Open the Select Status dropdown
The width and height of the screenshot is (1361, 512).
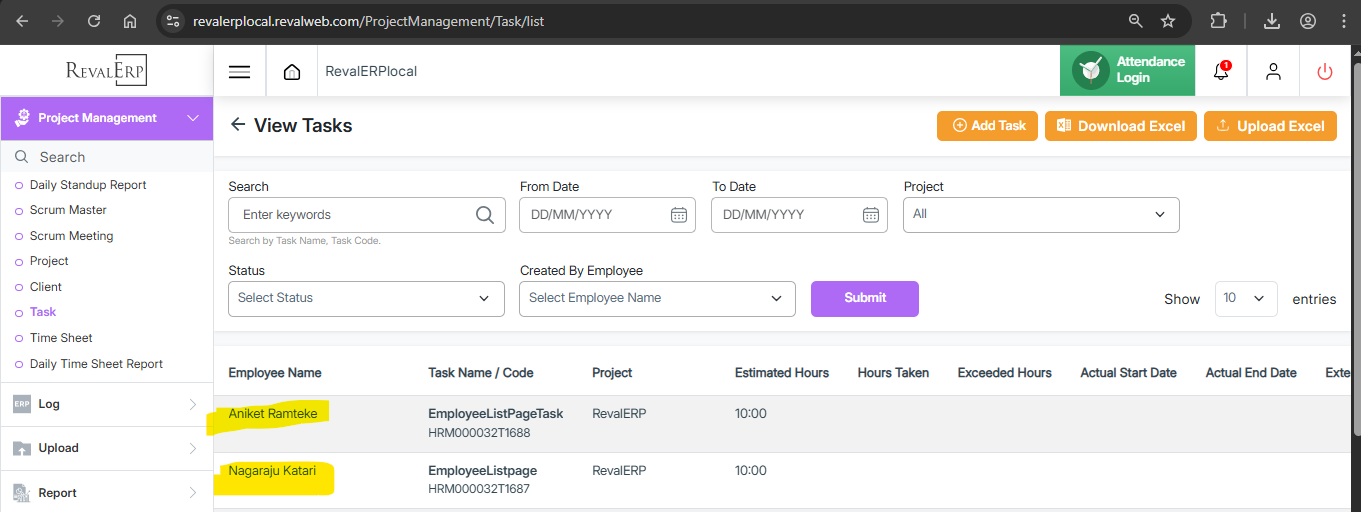[366, 298]
